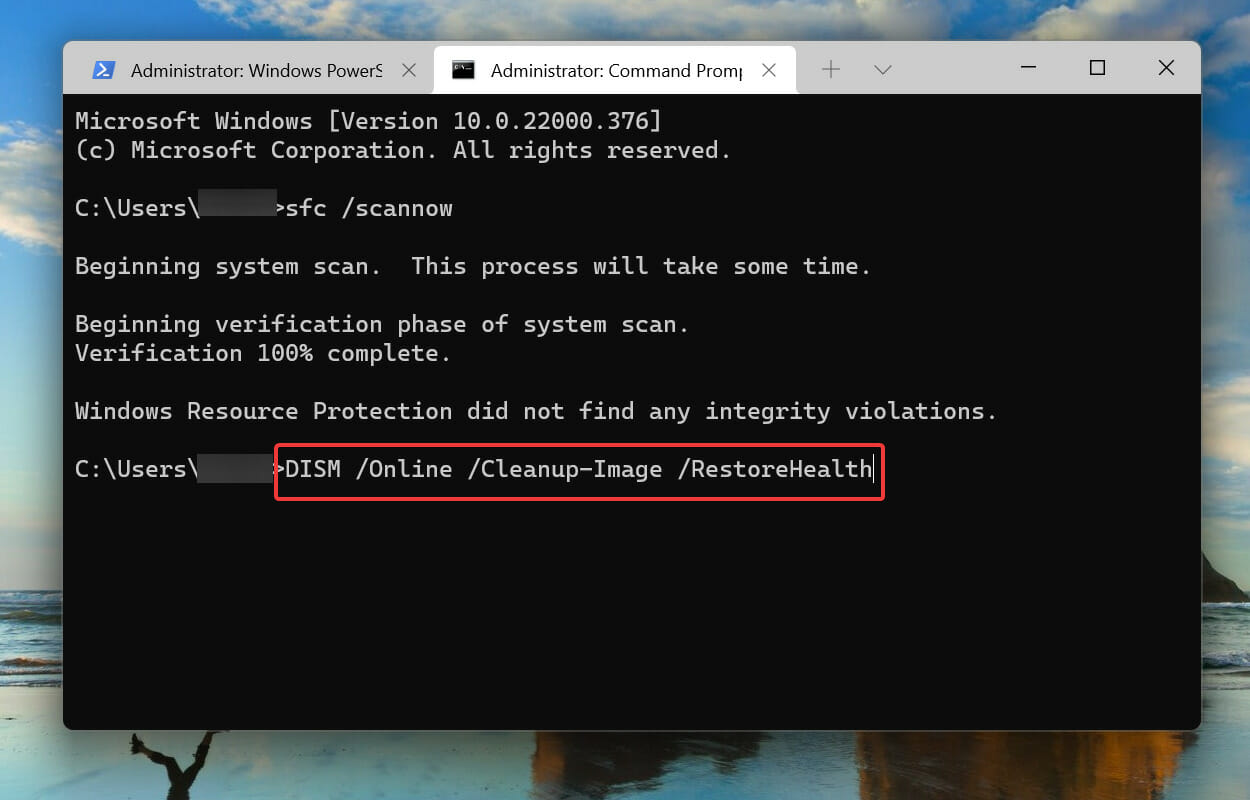Expand the new tab profile dropdown
The height and width of the screenshot is (800, 1250).
coord(882,69)
